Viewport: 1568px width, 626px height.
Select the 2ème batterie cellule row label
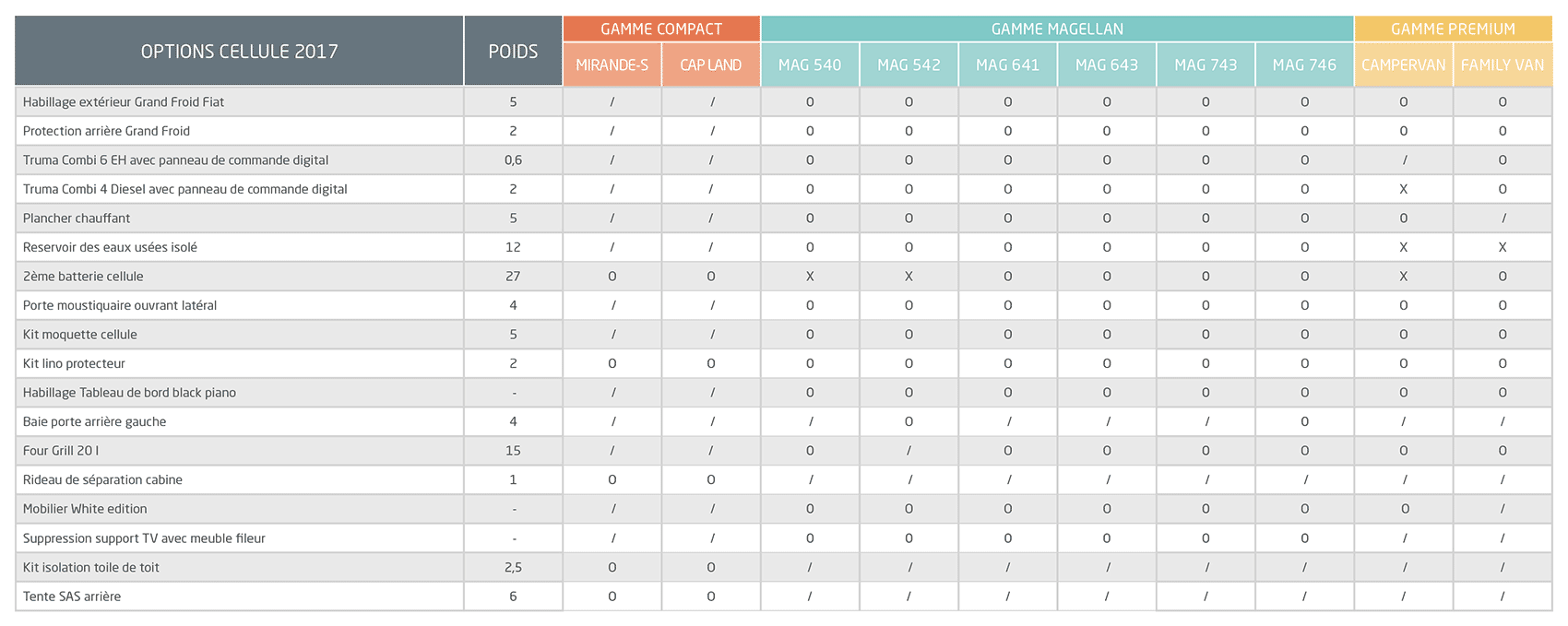(83, 277)
